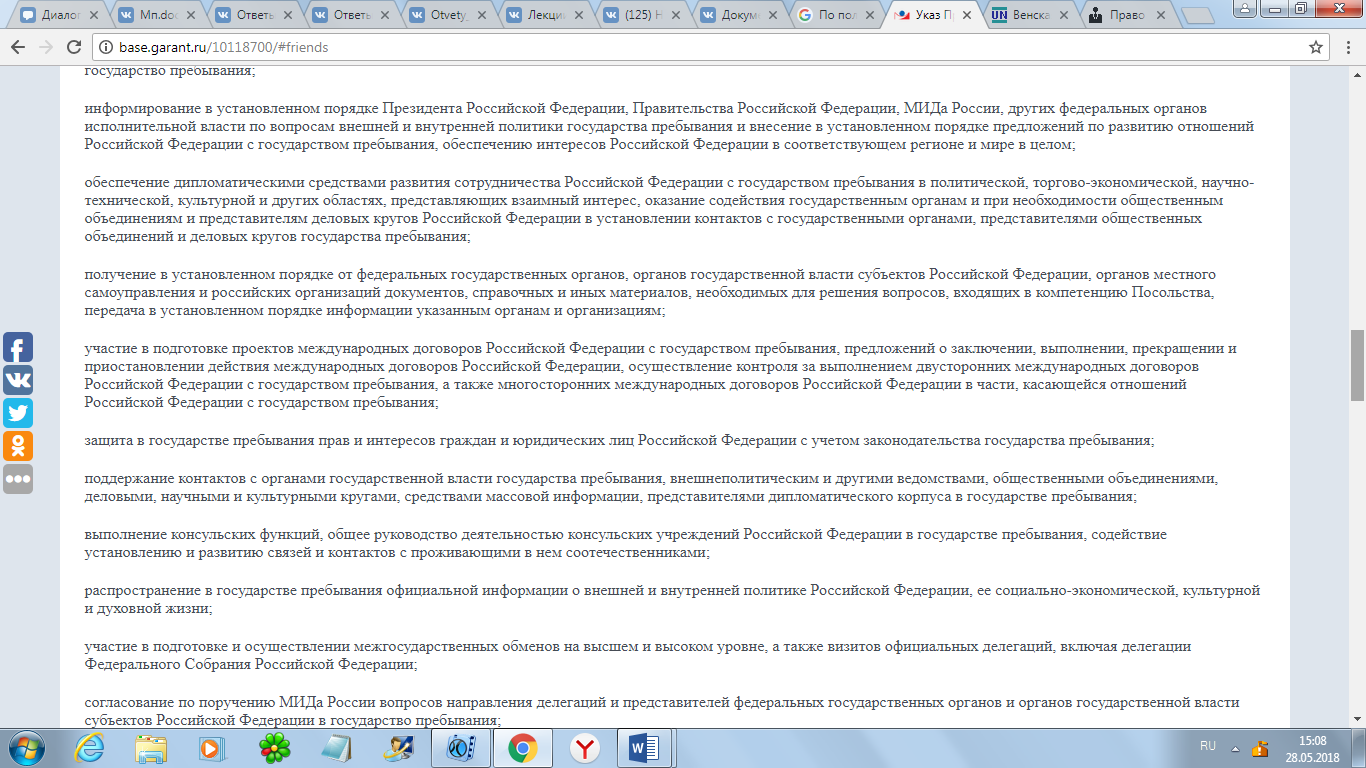This screenshot has width=1366, height=768.
Task: Click the paragraph starting "распространение в государстве пребывания"
Action: click(672, 599)
